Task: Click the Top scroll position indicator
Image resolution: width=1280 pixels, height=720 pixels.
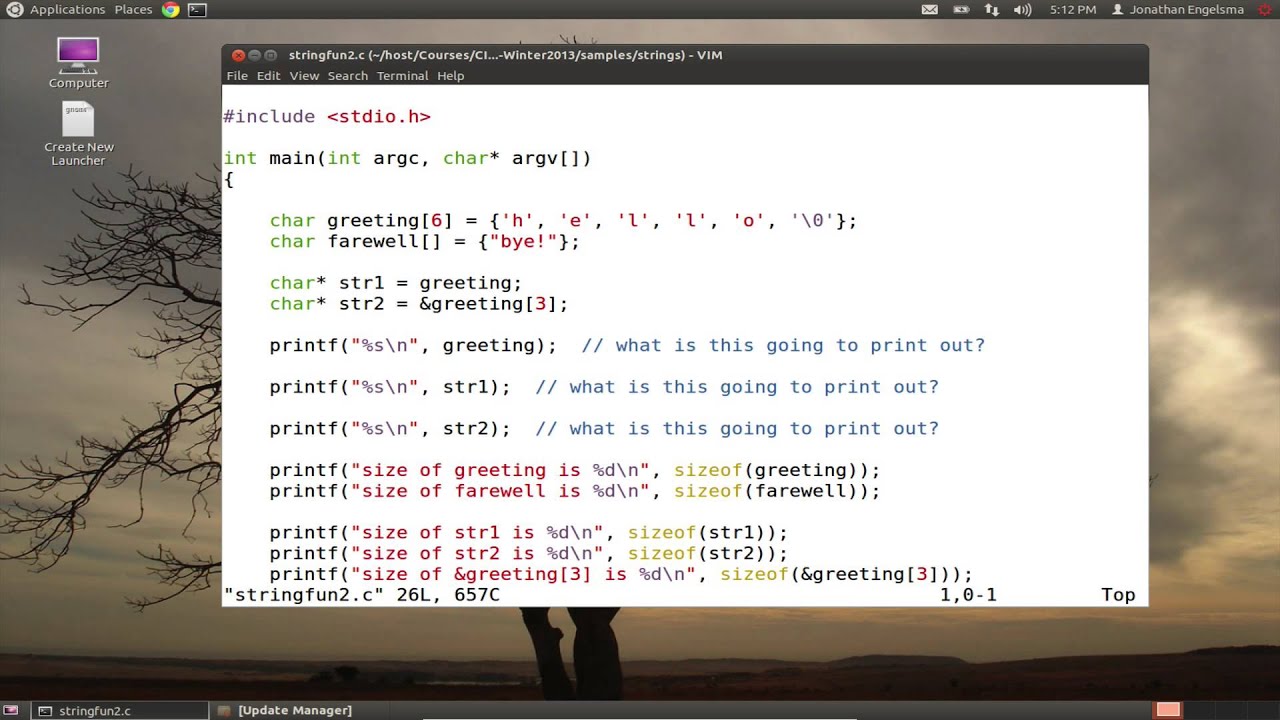Action: pyautogui.click(x=1118, y=595)
